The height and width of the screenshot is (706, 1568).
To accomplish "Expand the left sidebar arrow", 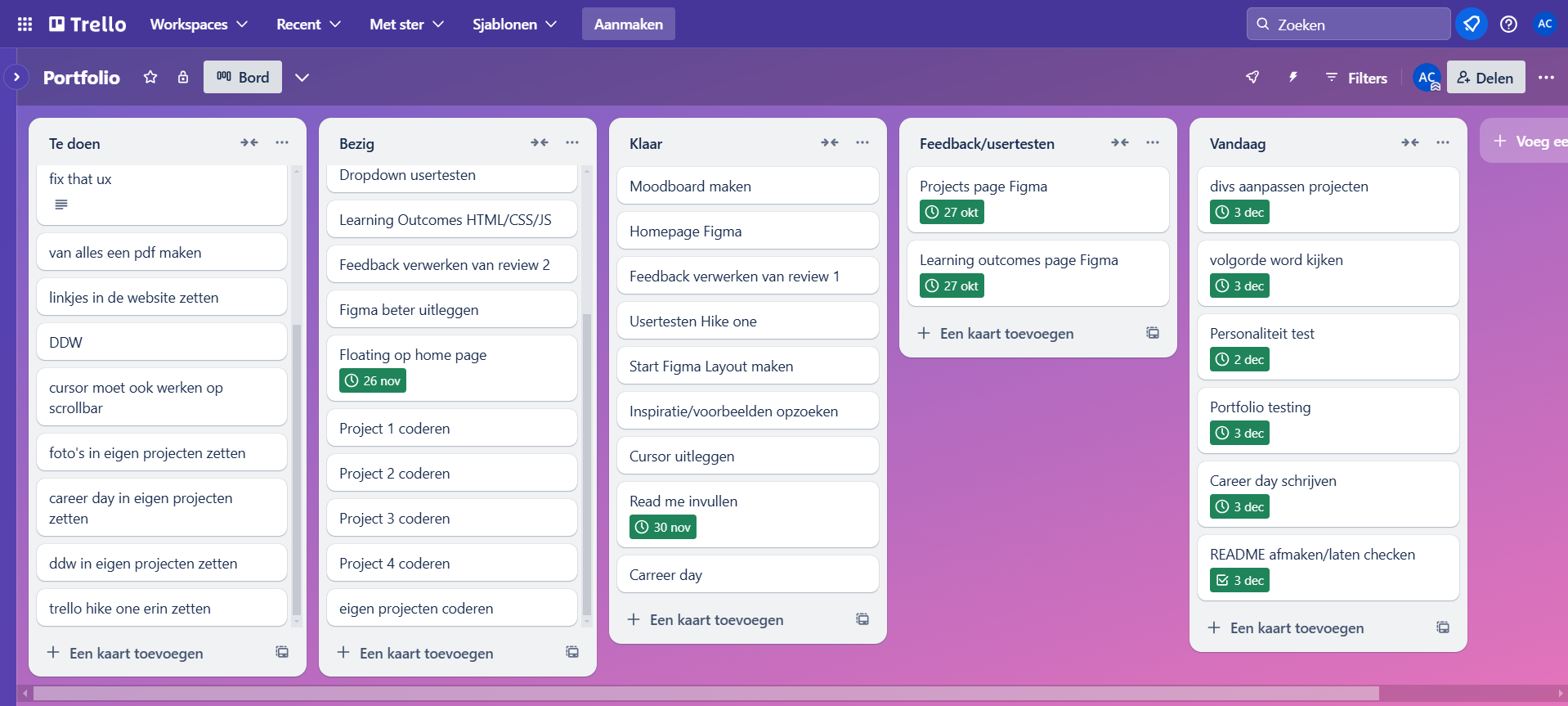I will pyautogui.click(x=16, y=77).
